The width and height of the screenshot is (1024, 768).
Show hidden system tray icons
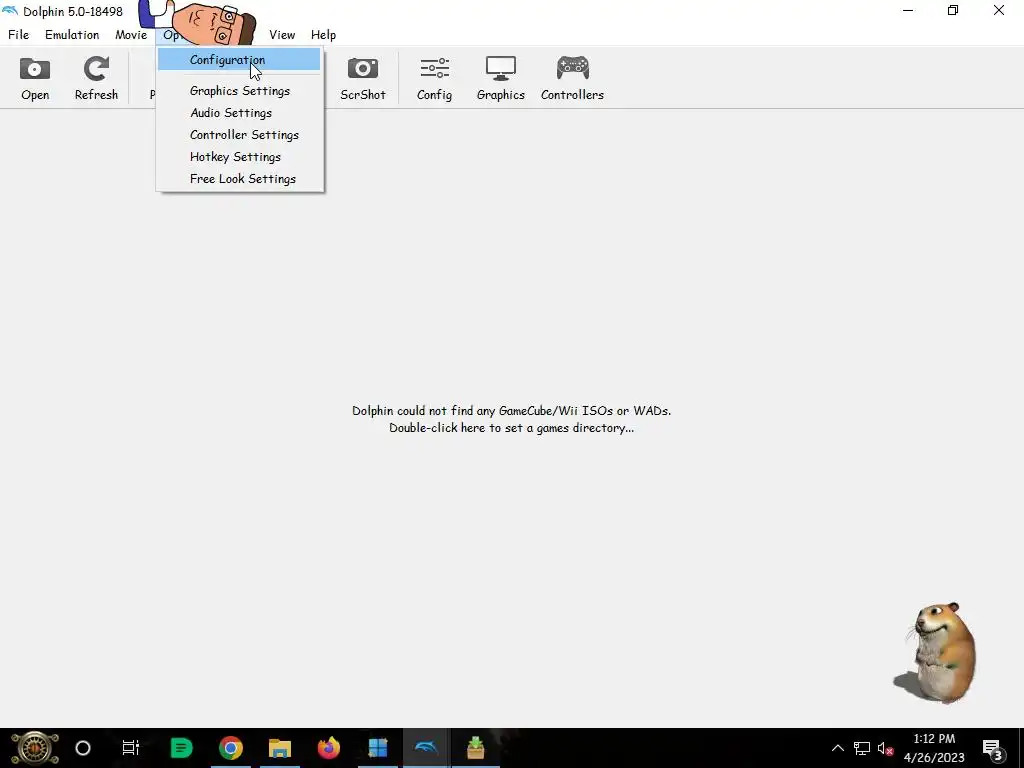(837, 748)
